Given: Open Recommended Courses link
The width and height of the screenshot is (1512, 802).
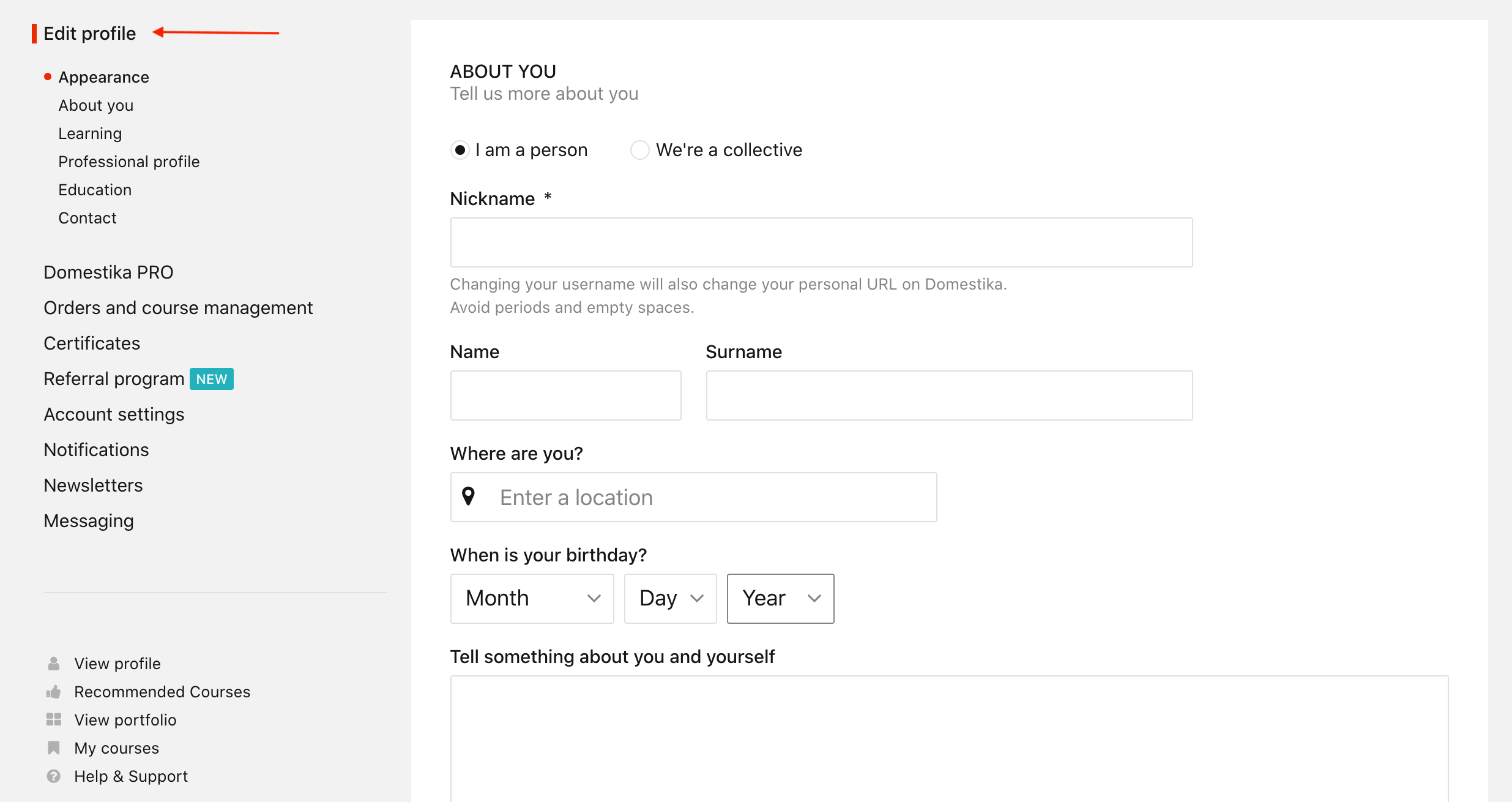Looking at the screenshot, I should coord(162,692).
